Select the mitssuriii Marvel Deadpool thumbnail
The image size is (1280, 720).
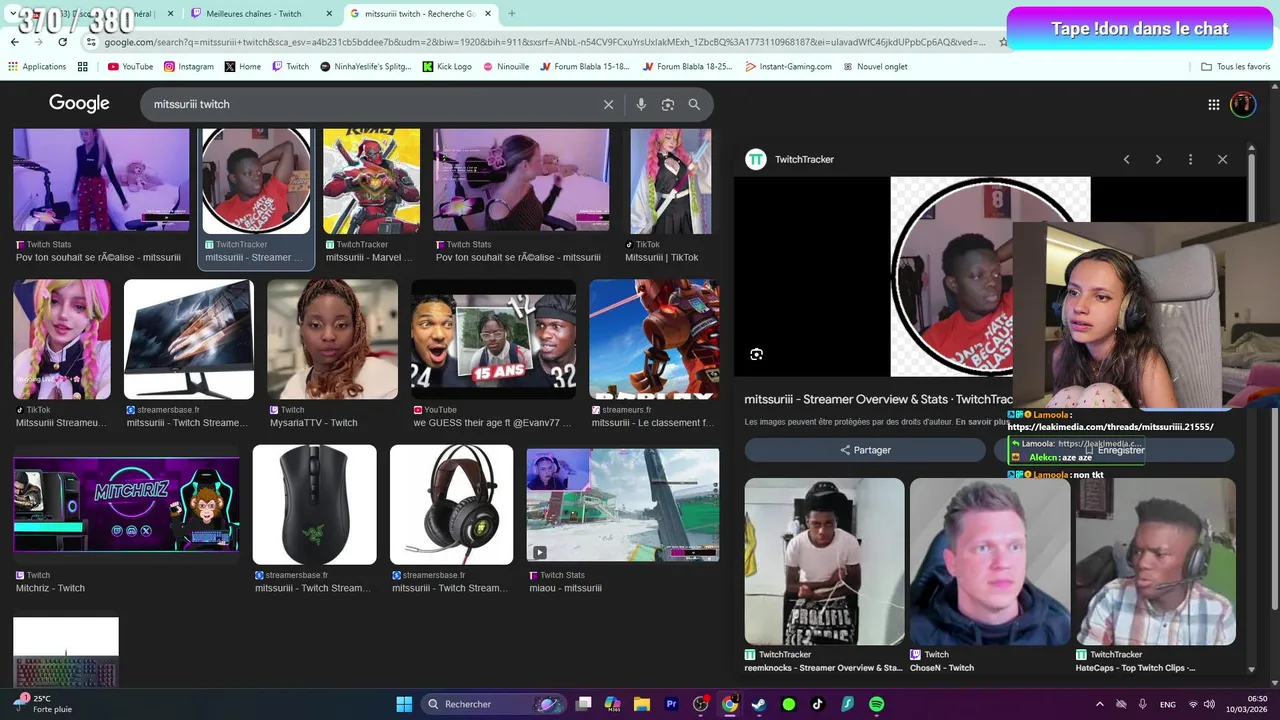[x=371, y=181]
